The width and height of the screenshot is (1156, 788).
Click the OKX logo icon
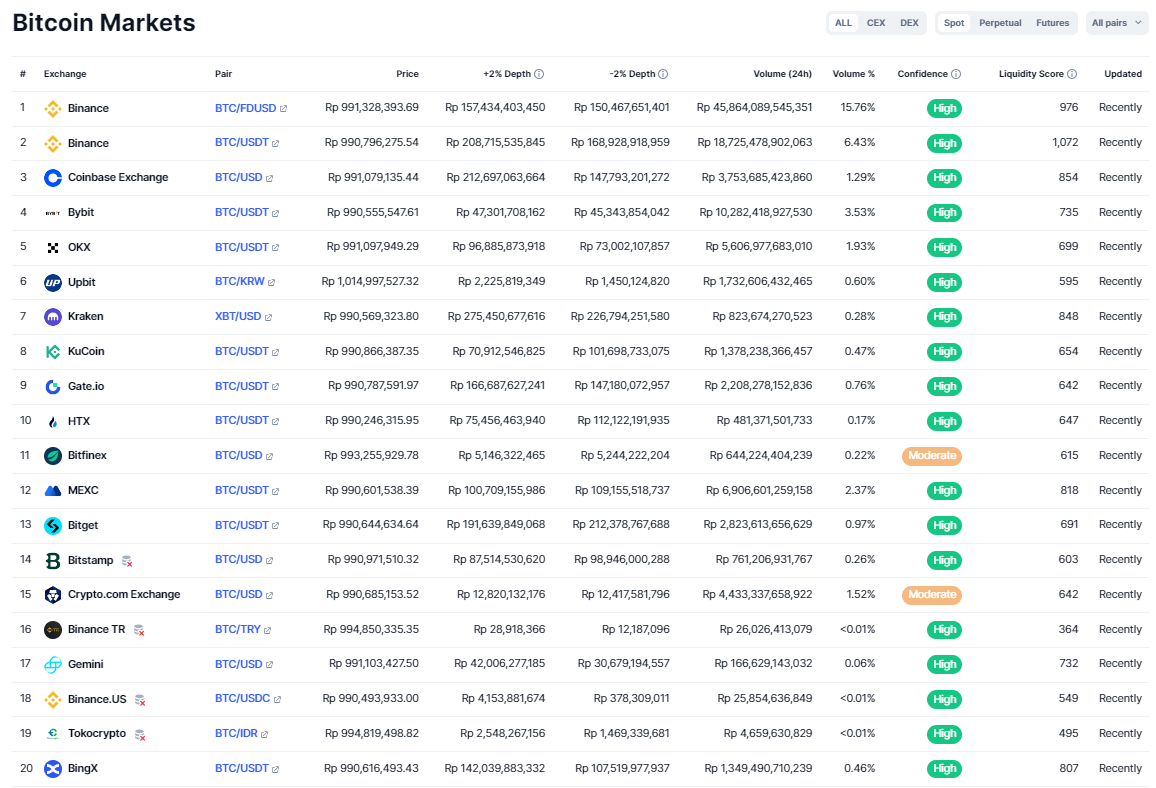coord(52,248)
